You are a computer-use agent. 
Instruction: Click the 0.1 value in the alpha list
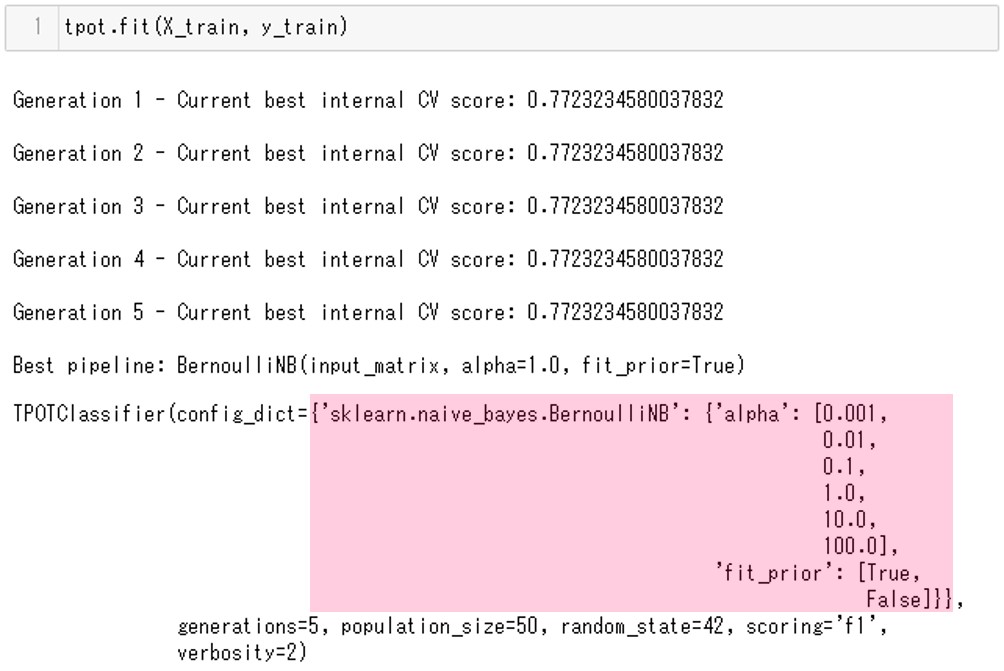point(843,467)
